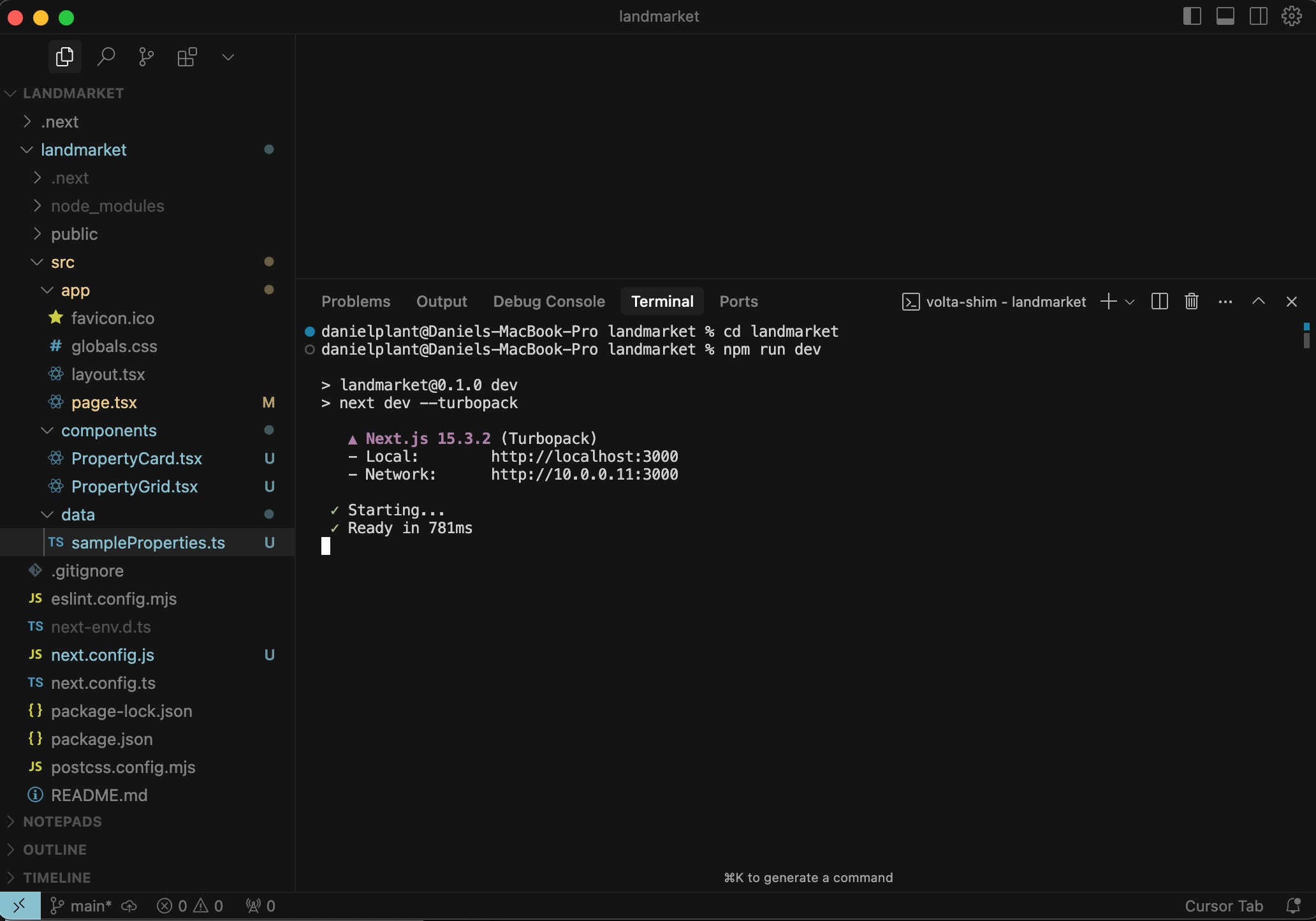
Task: Click the main* git branch button
Action: pos(82,906)
